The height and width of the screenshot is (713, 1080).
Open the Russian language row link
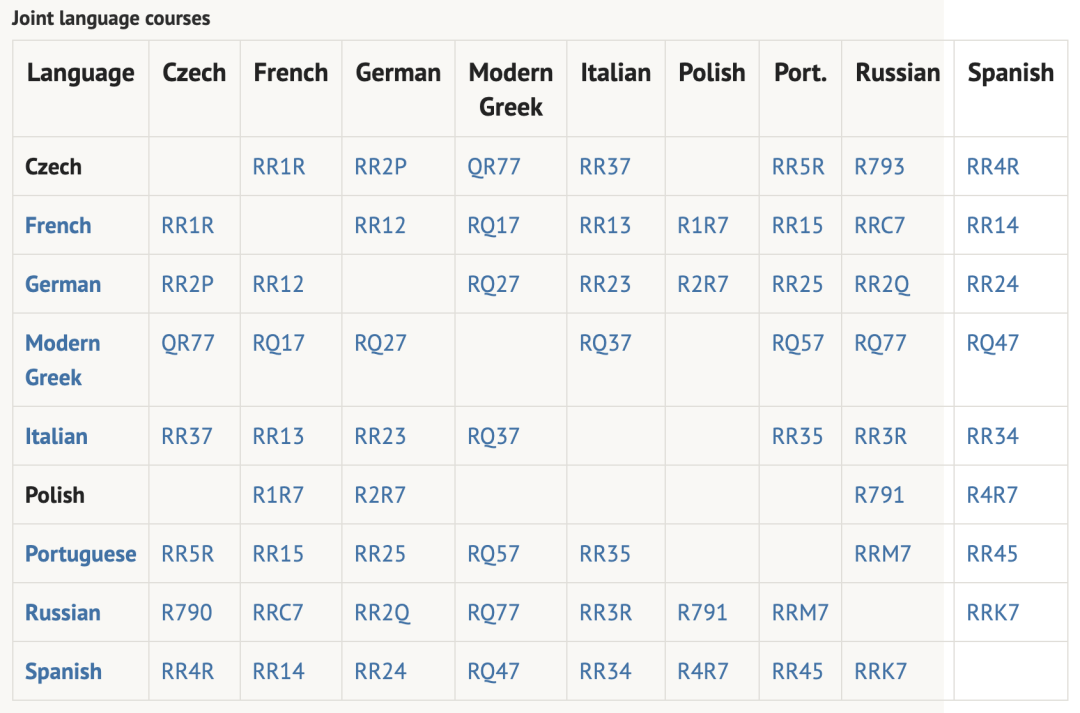pyautogui.click(x=63, y=612)
